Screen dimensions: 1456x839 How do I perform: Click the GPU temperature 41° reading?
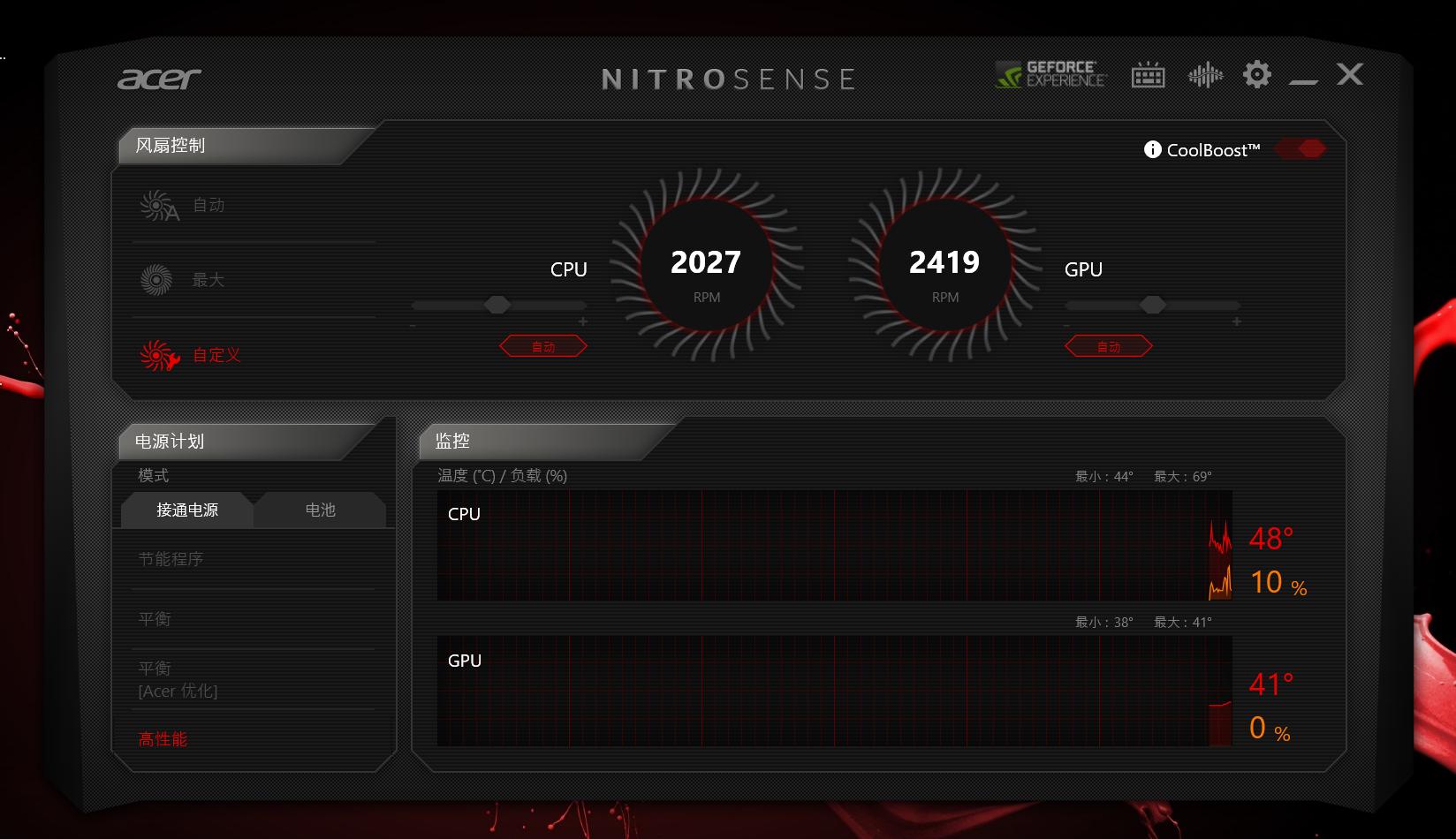pyautogui.click(x=1271, y=684)
